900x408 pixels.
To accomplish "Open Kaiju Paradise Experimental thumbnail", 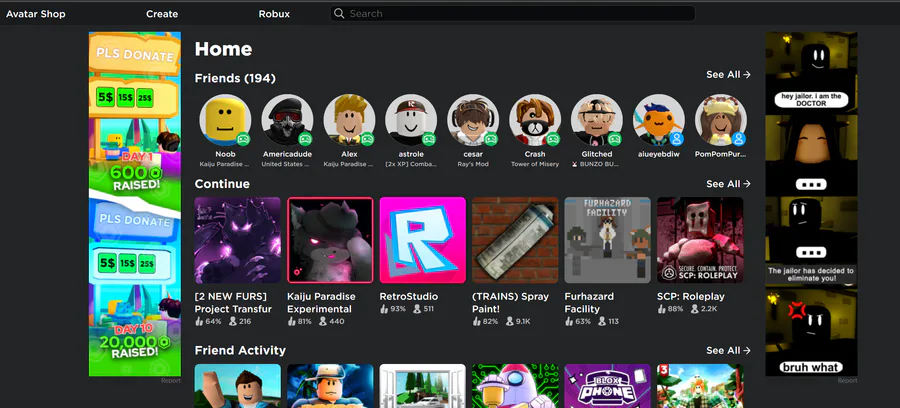I will [330, 240].
